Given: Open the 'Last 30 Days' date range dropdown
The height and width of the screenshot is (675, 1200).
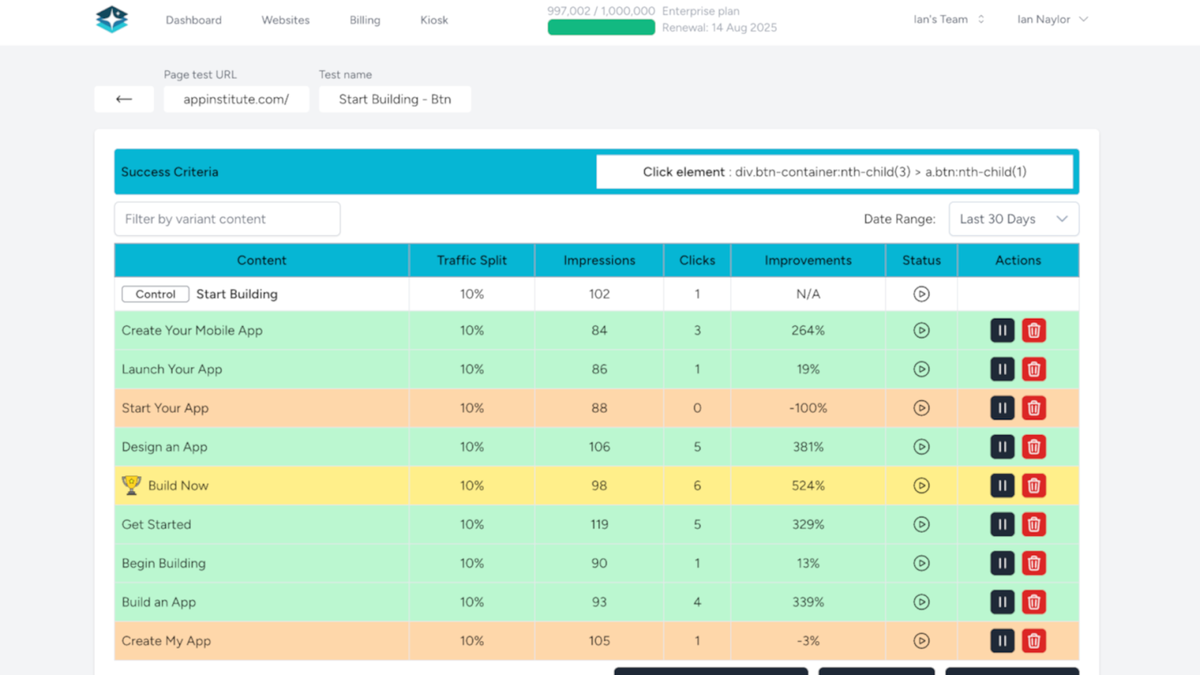Looking at the screenshot, I should [1013, 218].
